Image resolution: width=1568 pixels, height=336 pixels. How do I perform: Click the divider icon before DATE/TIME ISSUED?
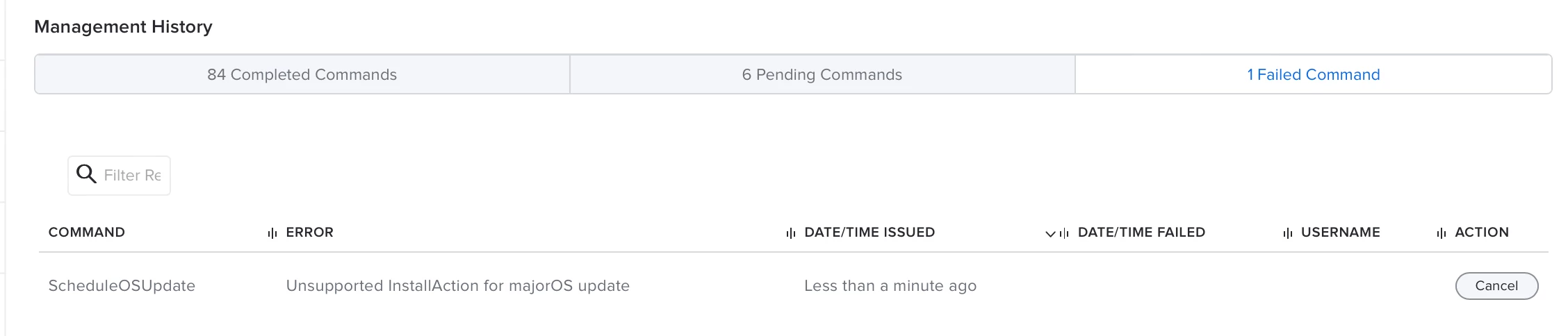click(791, 233)
